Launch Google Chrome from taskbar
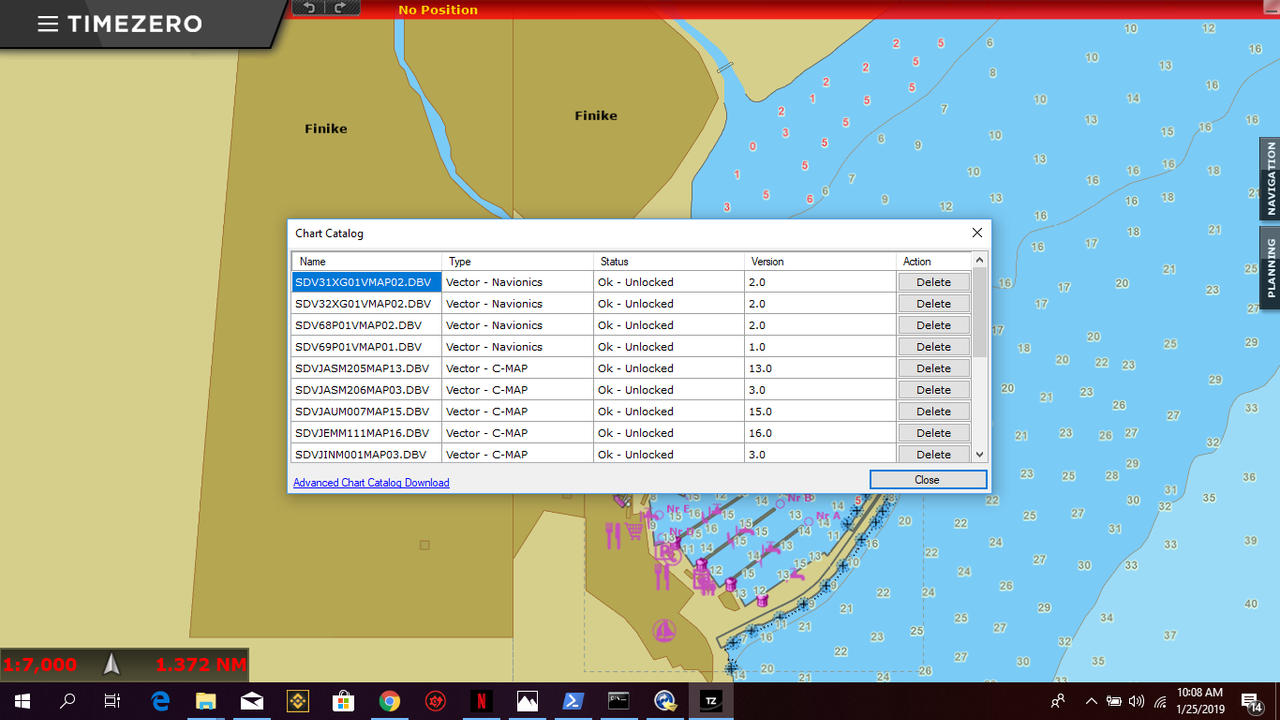The image size is (1280, 720). pos(389,701)
